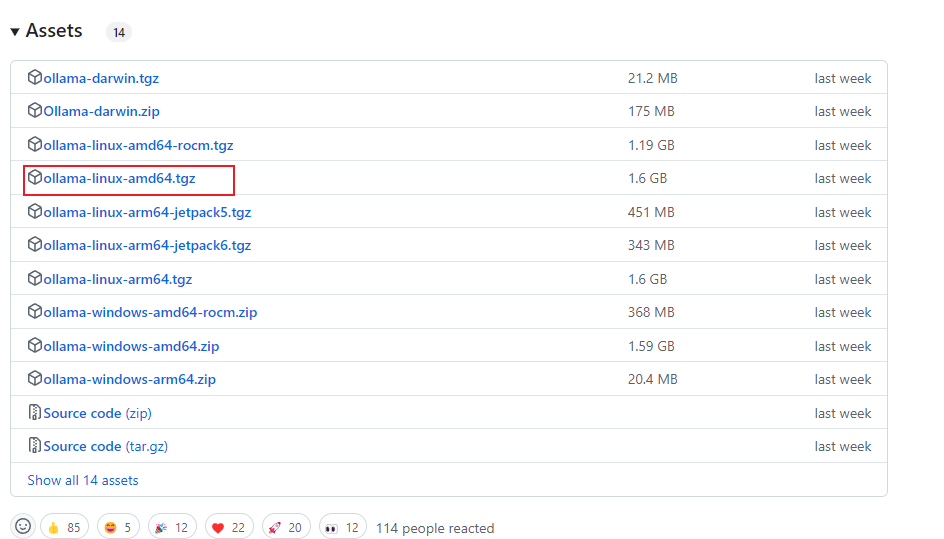Click the 343 MB size value
Viewport: 944px width, 539px height.
(651, 245)
